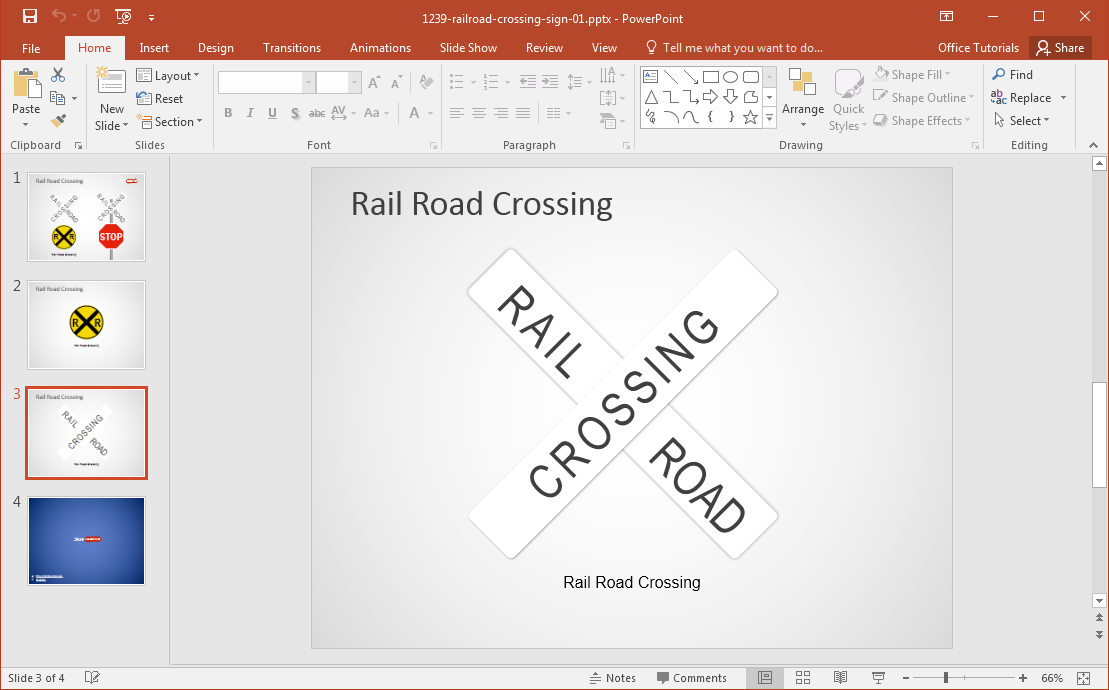The image size is (1109, 690).
Task: Click the Save icon in the quick access toolbar
Action: click(x=29, y=16)
